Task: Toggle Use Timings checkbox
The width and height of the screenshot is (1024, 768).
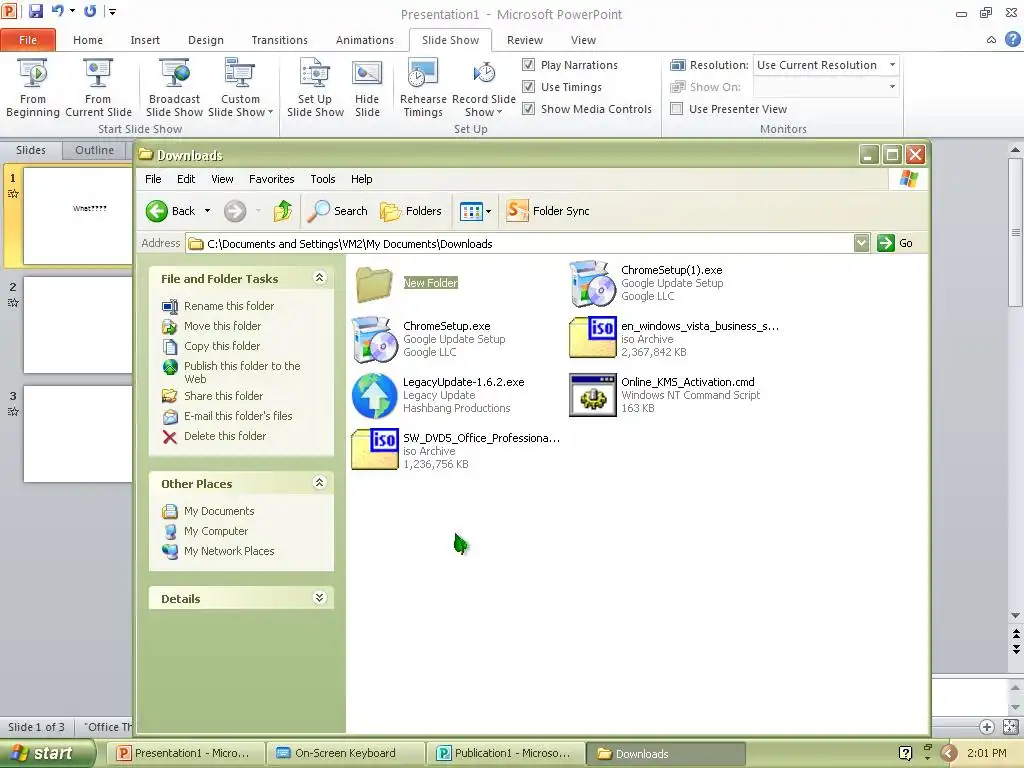Action: 528,87
